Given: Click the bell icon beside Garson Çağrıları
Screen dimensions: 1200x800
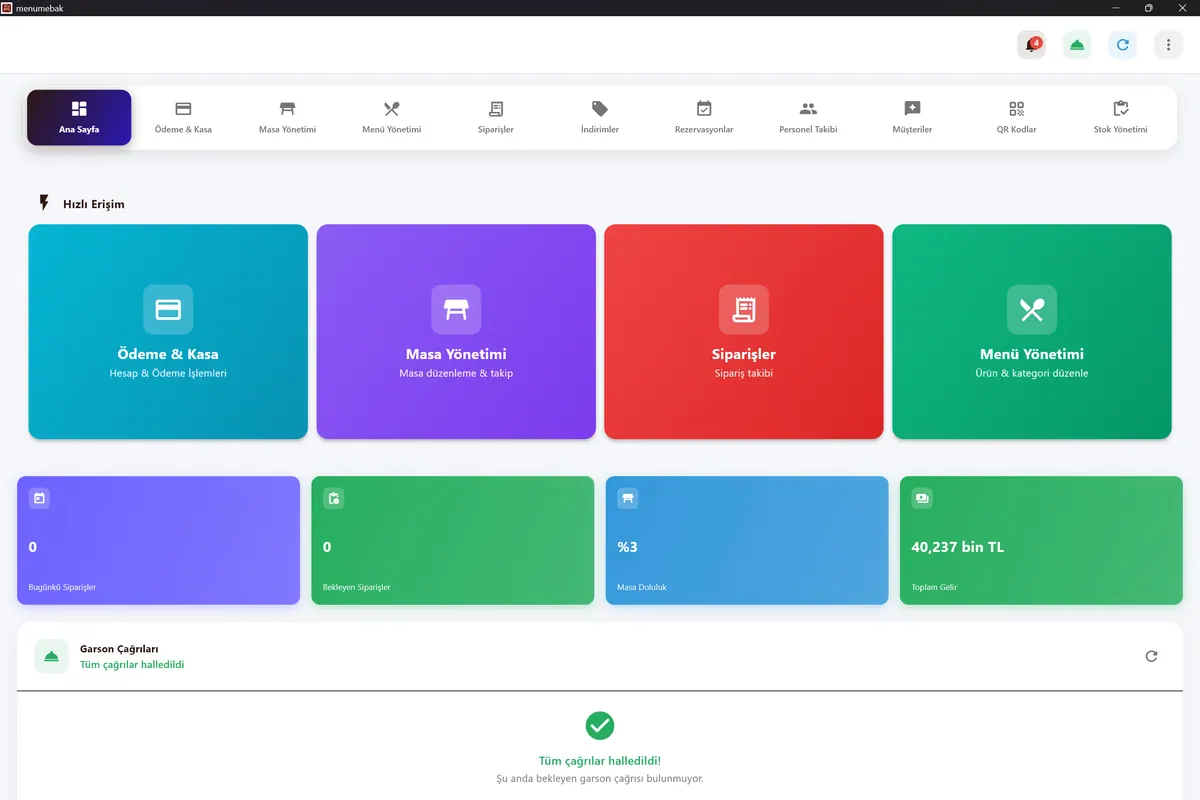Looking at the screenshot, I should click(52, 656).
